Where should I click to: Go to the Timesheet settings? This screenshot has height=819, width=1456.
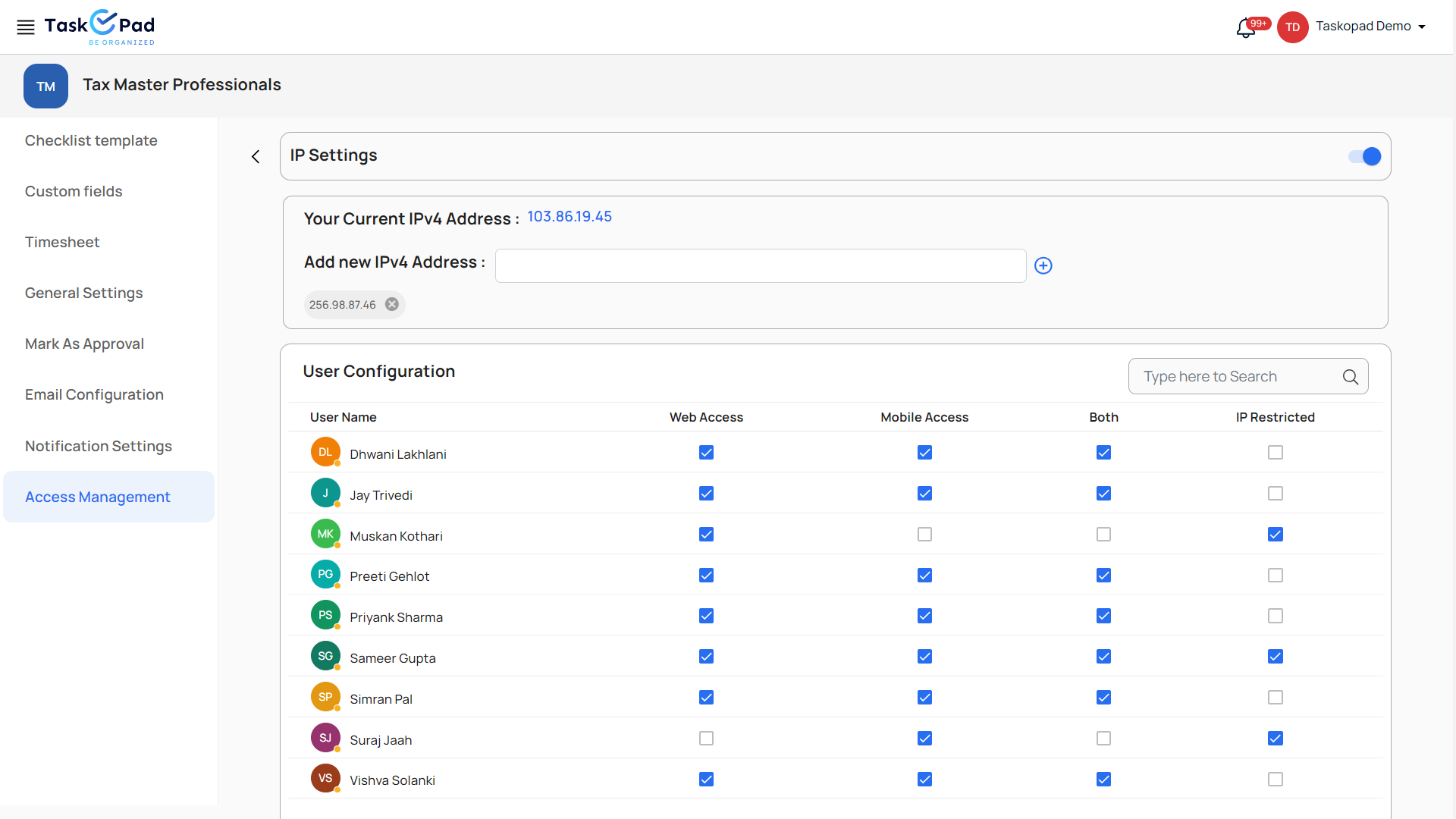pyautogui.click(x=62, y=242)
